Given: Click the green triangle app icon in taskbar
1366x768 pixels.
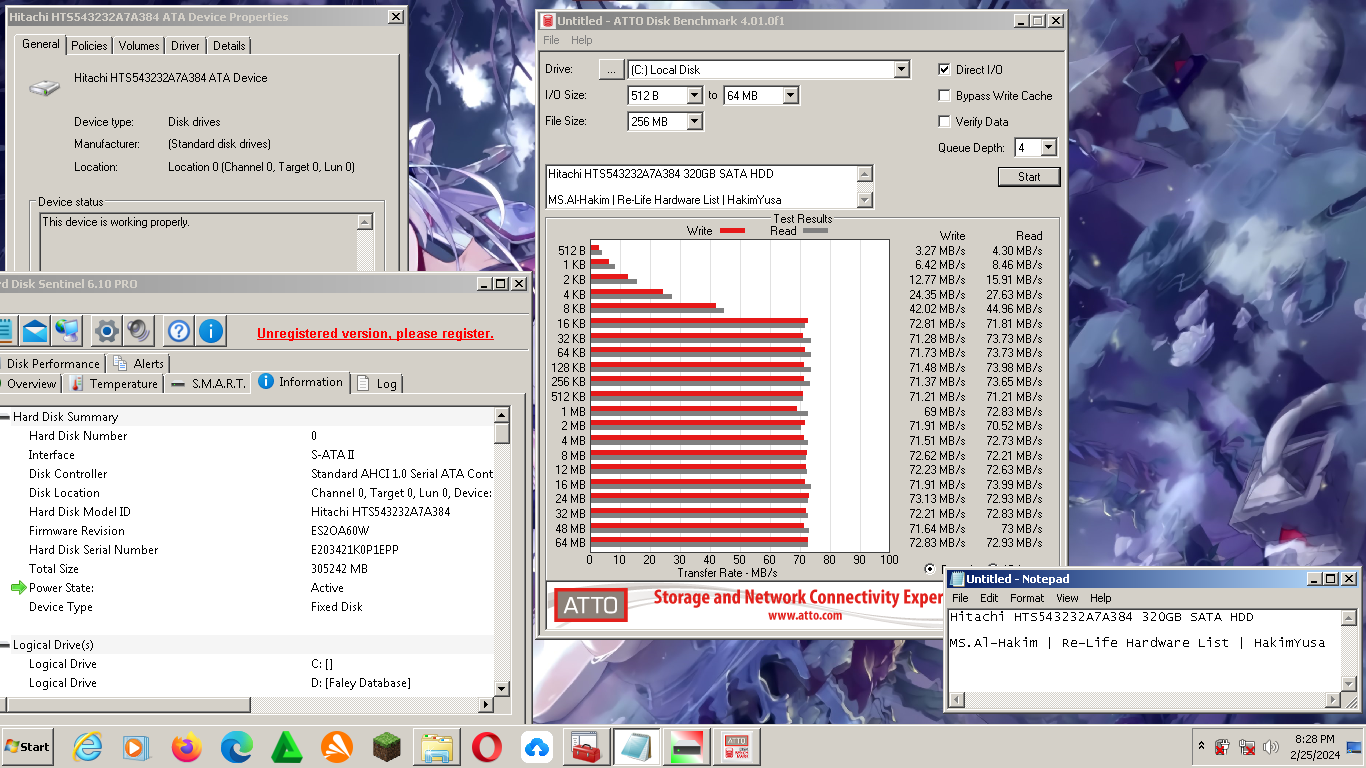Looking at the screenshot, I should pyautogui.click(x=287, y=747).
